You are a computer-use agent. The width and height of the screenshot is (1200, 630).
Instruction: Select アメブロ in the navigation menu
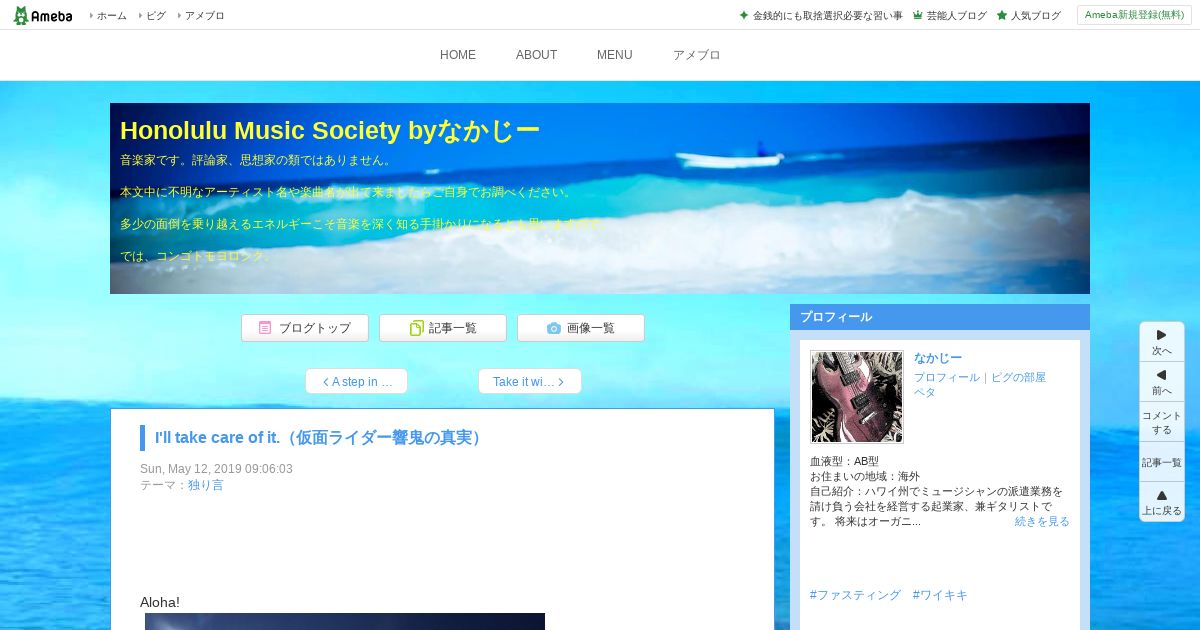pos(696,55)
